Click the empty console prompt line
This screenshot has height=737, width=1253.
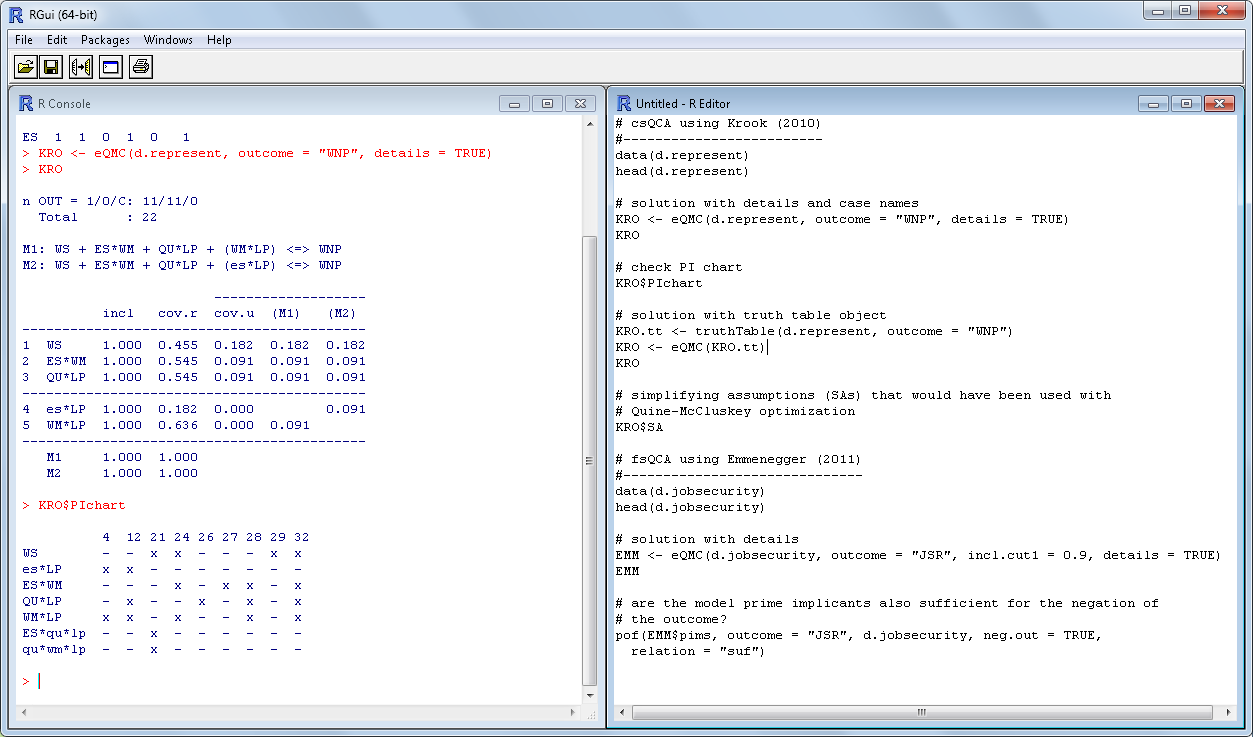coord(200,681)
